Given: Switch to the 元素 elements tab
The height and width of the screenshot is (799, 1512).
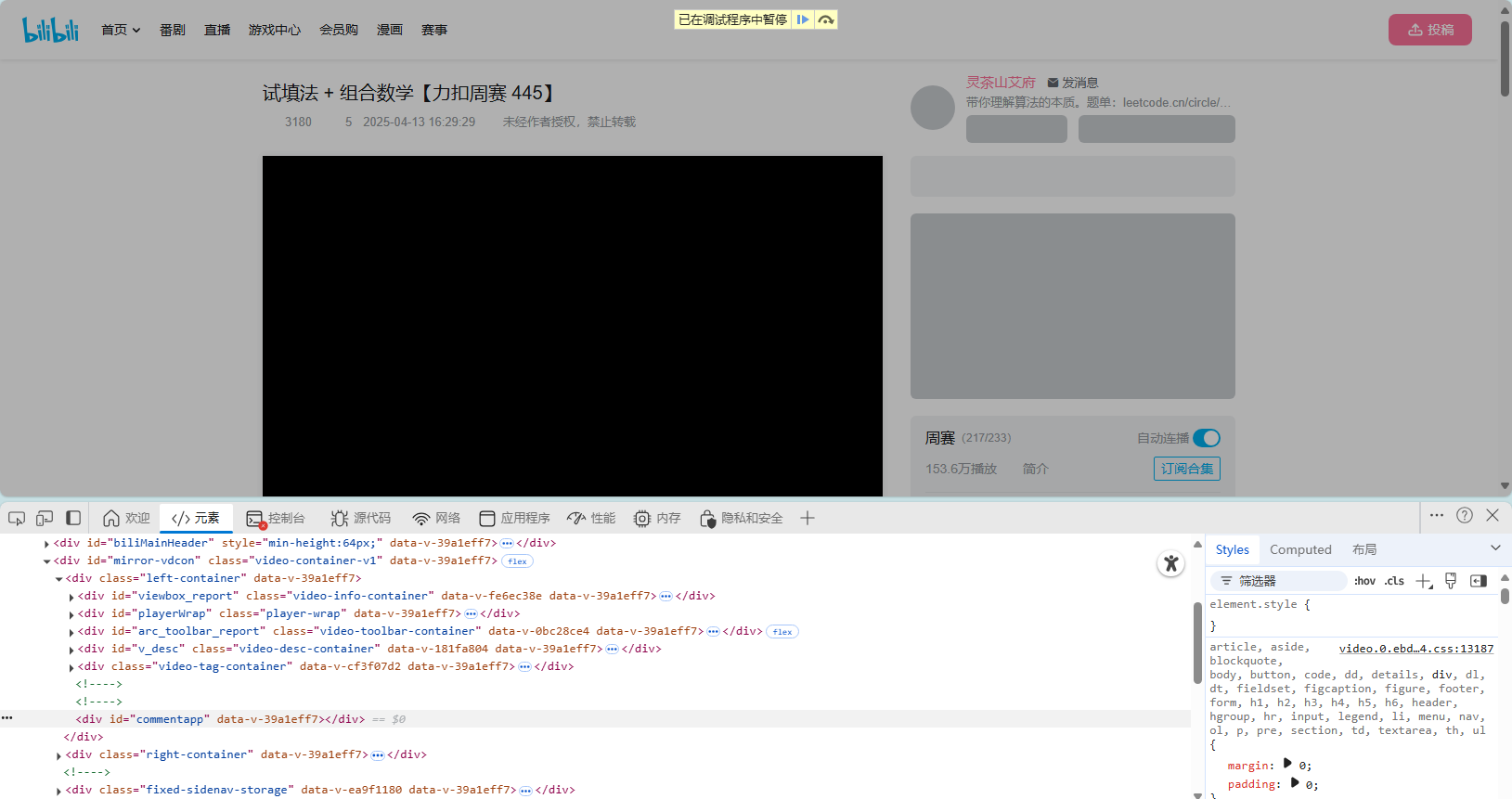Looking at the screenshot, I should coord(196,518).
